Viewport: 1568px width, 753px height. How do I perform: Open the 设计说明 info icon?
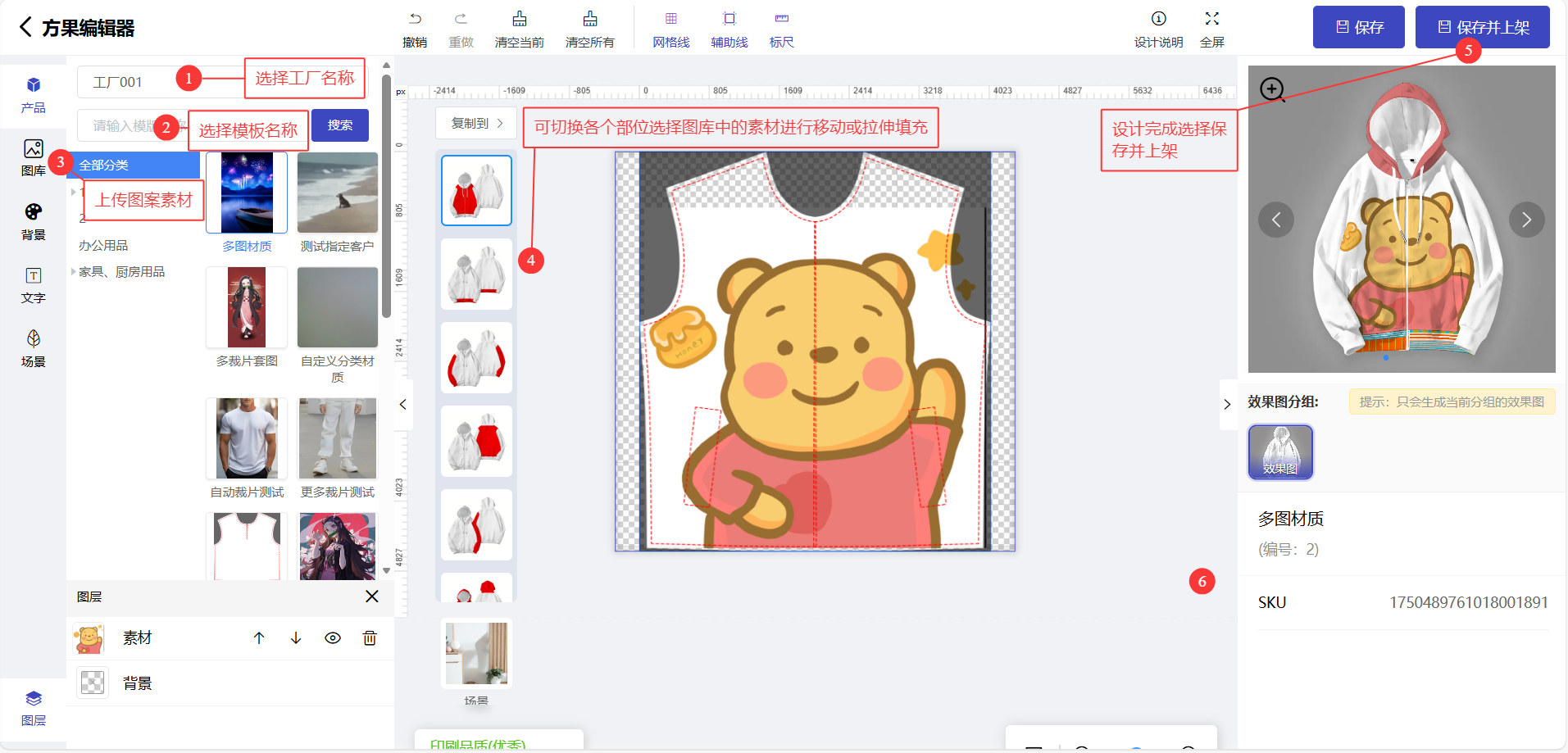pos(1159,19)
